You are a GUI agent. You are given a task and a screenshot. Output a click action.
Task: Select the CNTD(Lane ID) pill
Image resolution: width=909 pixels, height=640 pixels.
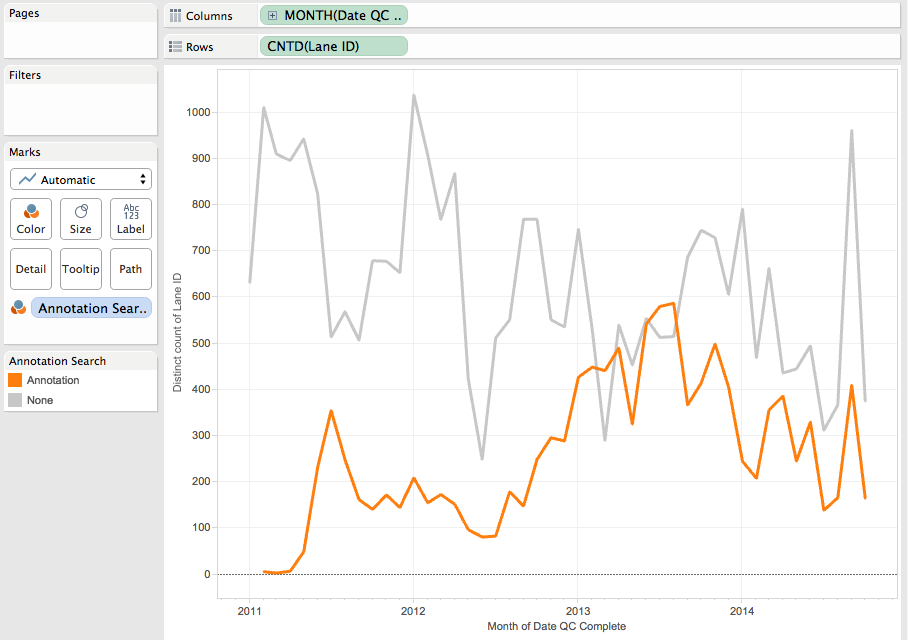[334, 46]
